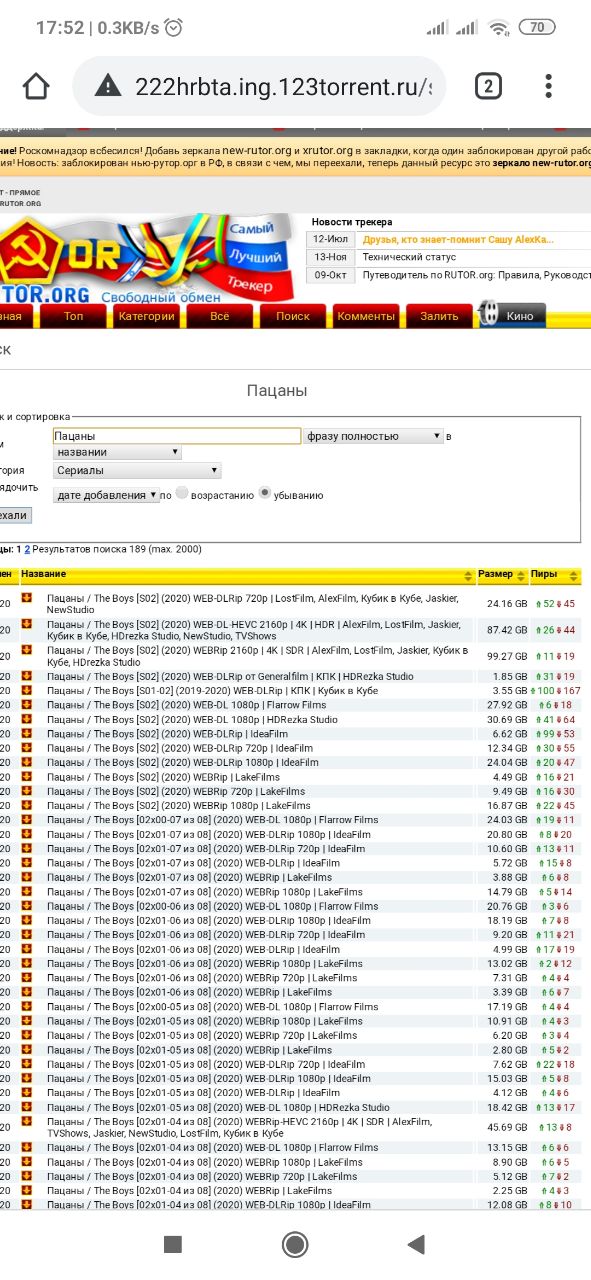Open the Топ menu tab
This screenshot has width=591, height=1280.
[x=73, y=316]
